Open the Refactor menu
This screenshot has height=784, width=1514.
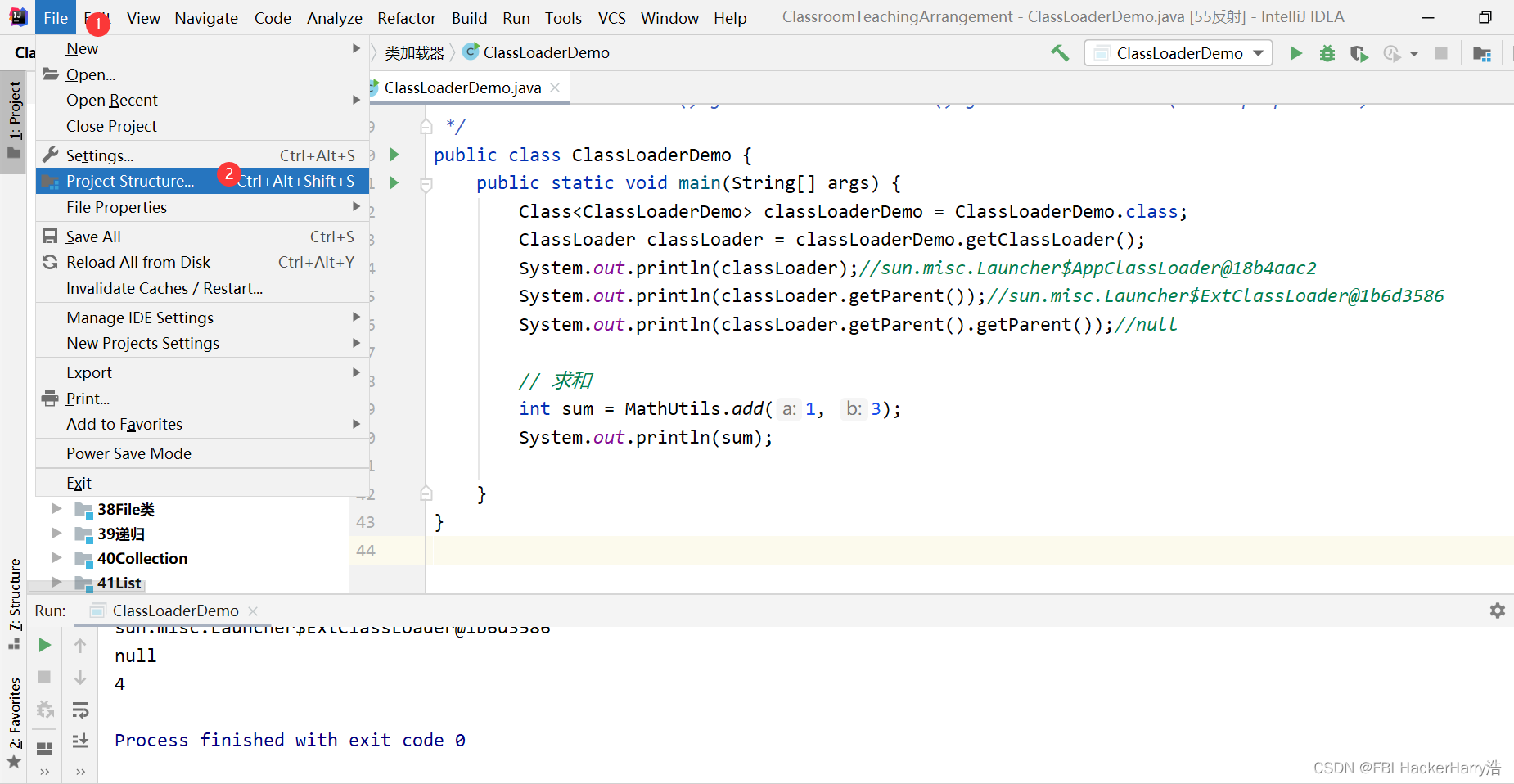point(406,18)
